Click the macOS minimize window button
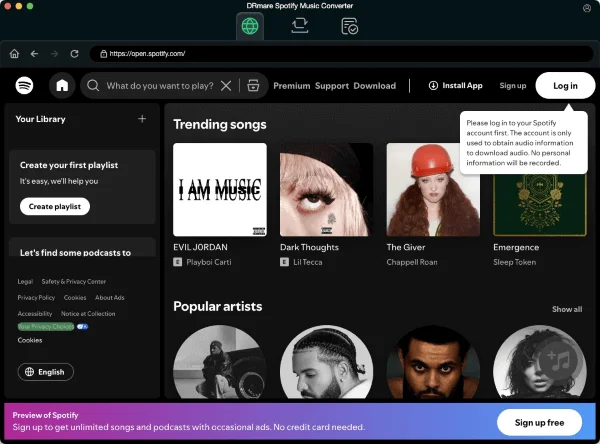The width and height of the screenshot is (600, 444). (19, 6)
